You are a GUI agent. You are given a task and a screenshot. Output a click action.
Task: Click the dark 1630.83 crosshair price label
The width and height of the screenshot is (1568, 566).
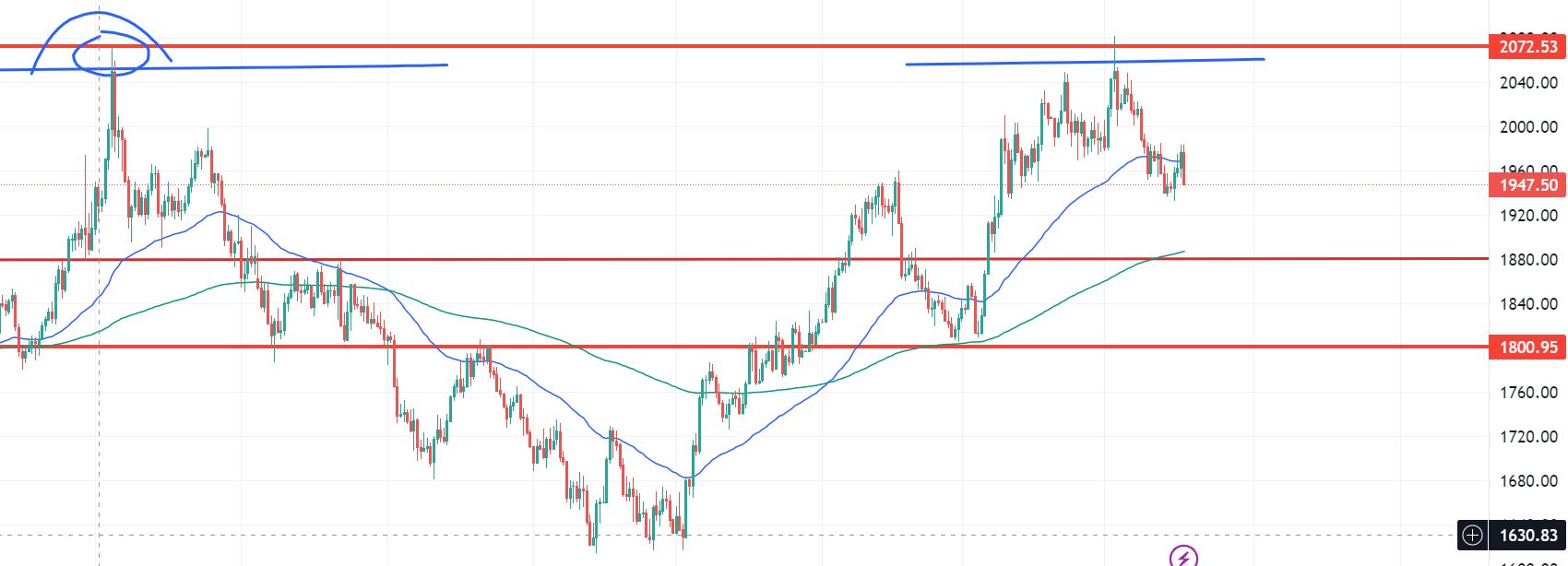coord(1528,535)
